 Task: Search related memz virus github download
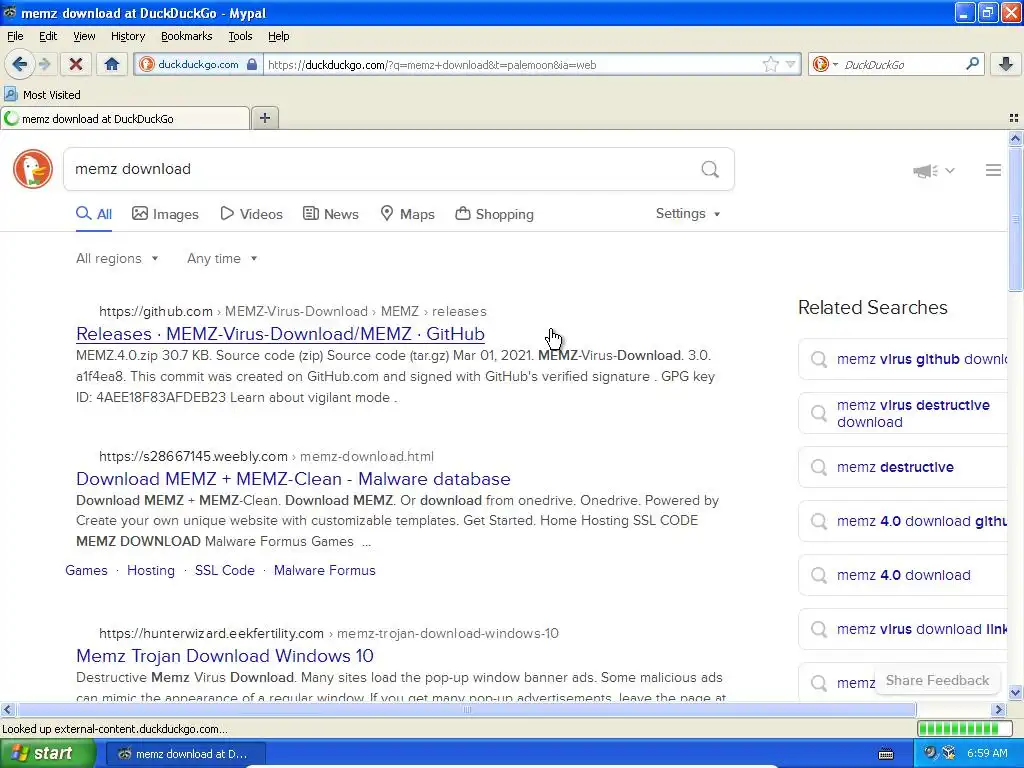[x=904, y=359]
